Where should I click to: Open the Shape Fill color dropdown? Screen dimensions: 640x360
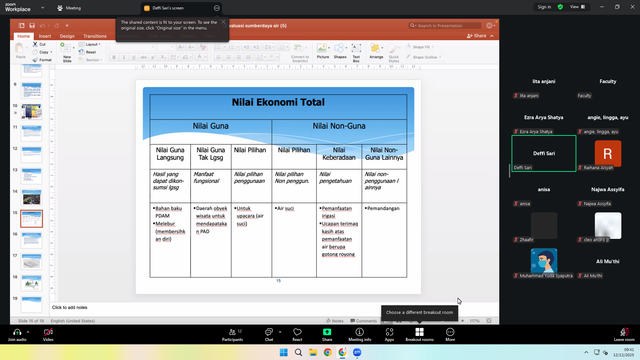point(420,47)
